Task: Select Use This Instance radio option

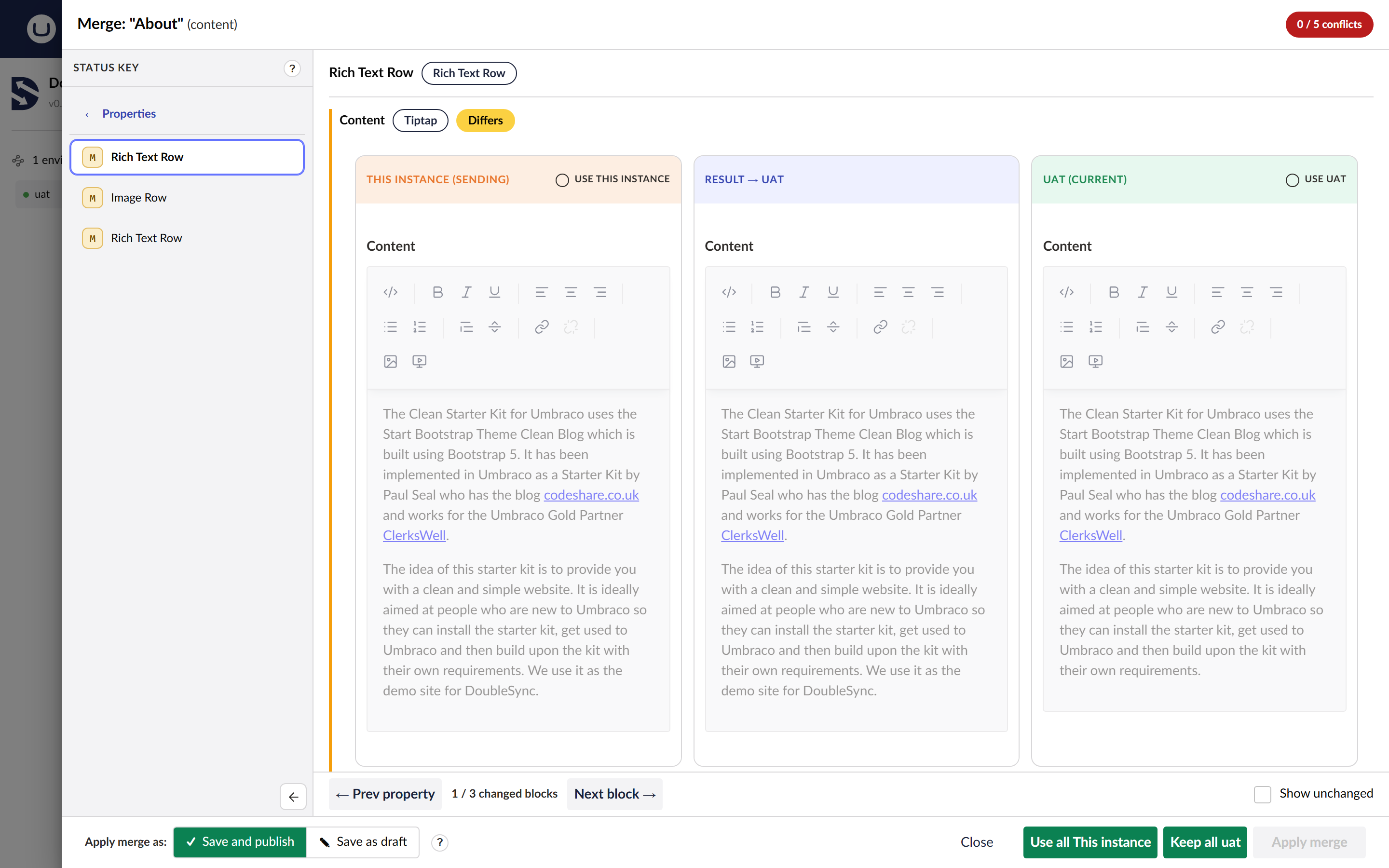Action: point(562,180)
